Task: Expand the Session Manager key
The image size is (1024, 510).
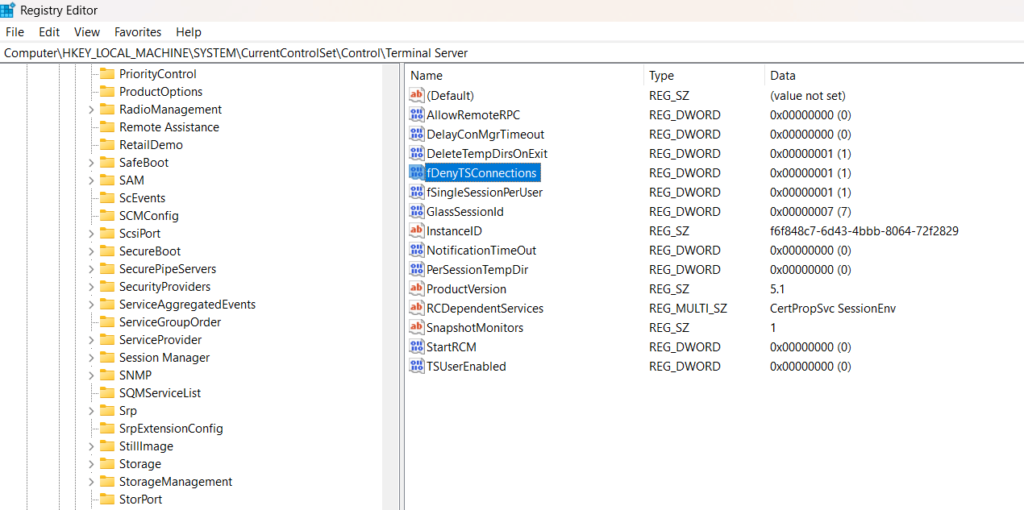Action: coord(91,358)
